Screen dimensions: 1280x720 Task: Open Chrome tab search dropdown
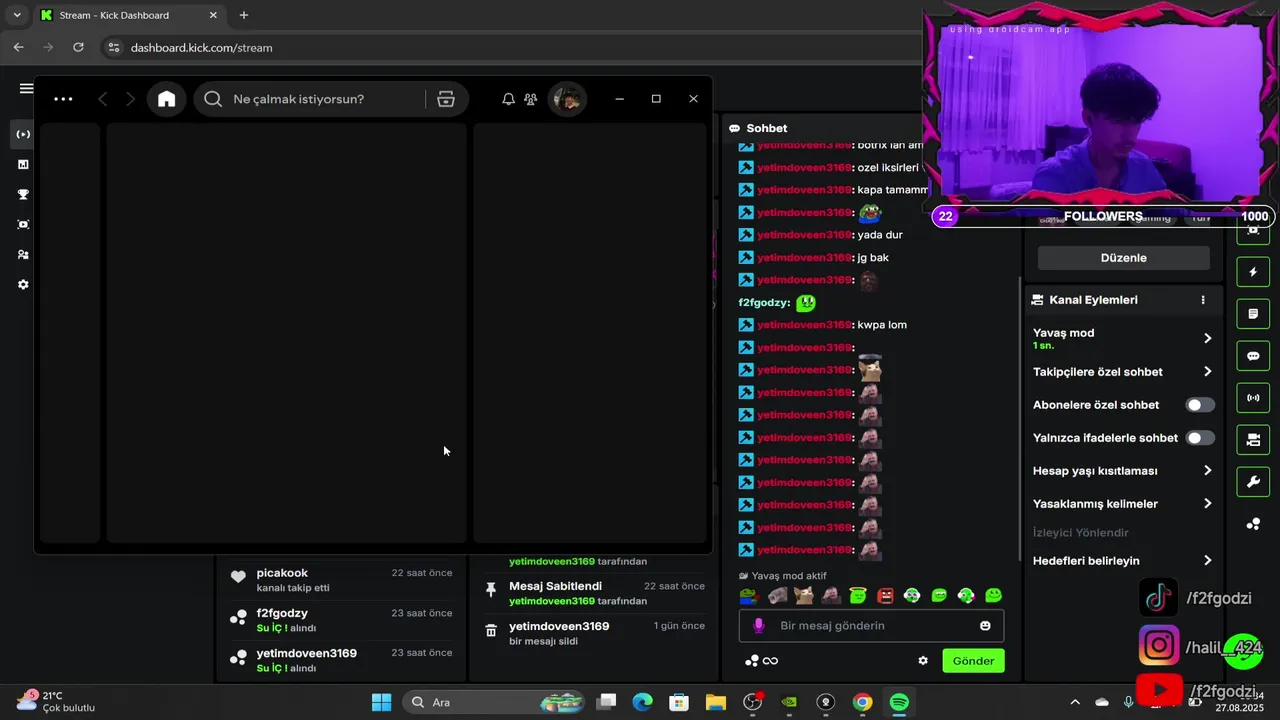[x=17, y=15]
